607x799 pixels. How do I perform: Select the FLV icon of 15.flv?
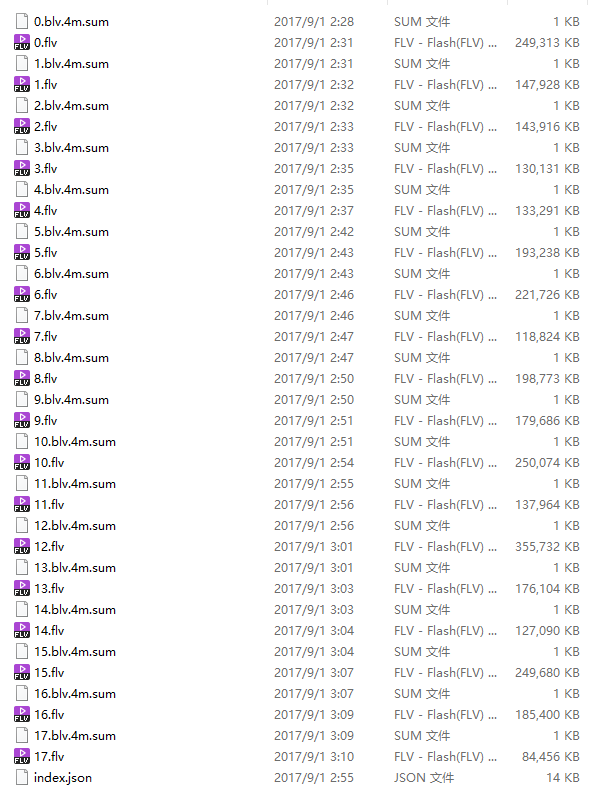pyautogui.click(x=22, y=672)
